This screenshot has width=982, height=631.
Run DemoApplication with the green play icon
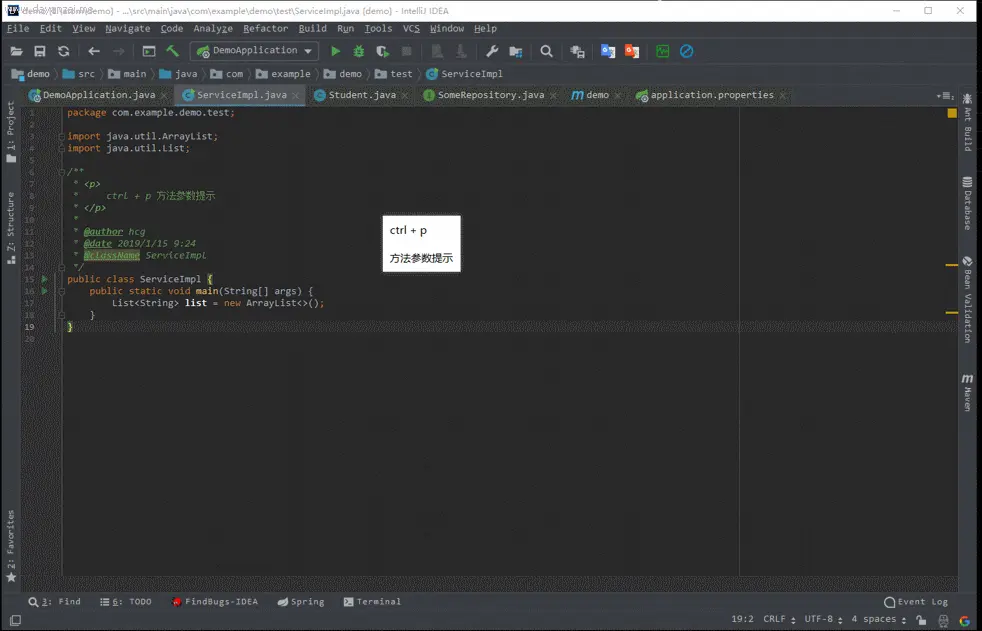pyautogui.click(x=336, y=51)
